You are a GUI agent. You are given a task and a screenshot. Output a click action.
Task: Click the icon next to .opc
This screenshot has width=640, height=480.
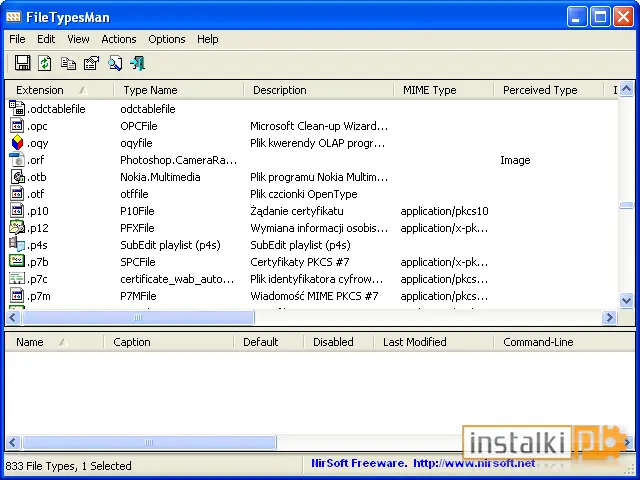pos(17,126)
